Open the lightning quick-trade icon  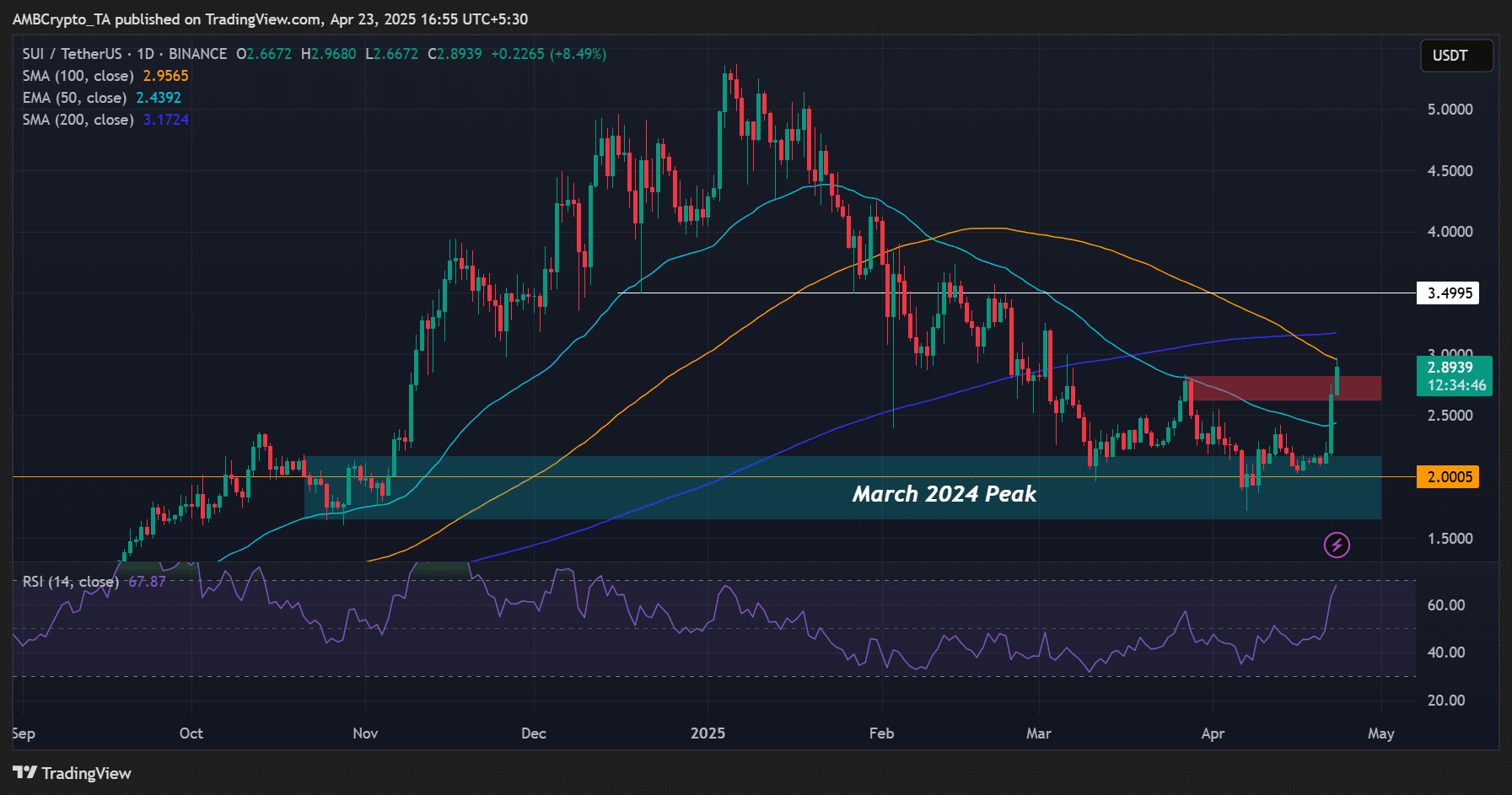point(1337,545)
